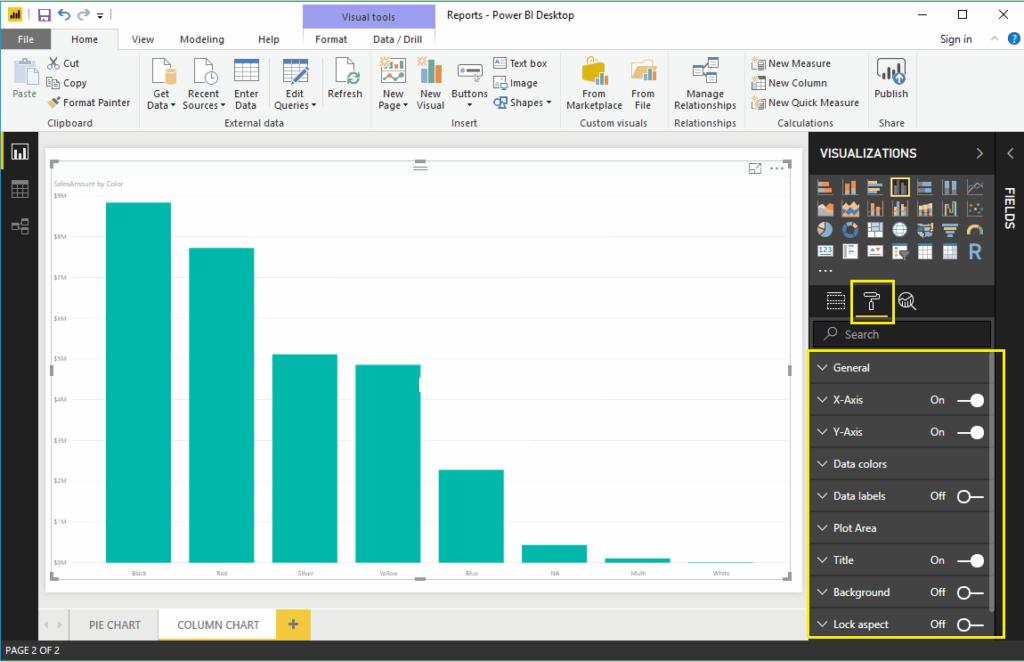This screenshot has height=662, width=1024.
Task: Open the Shapes dropdown
Action: pos(522,102)
